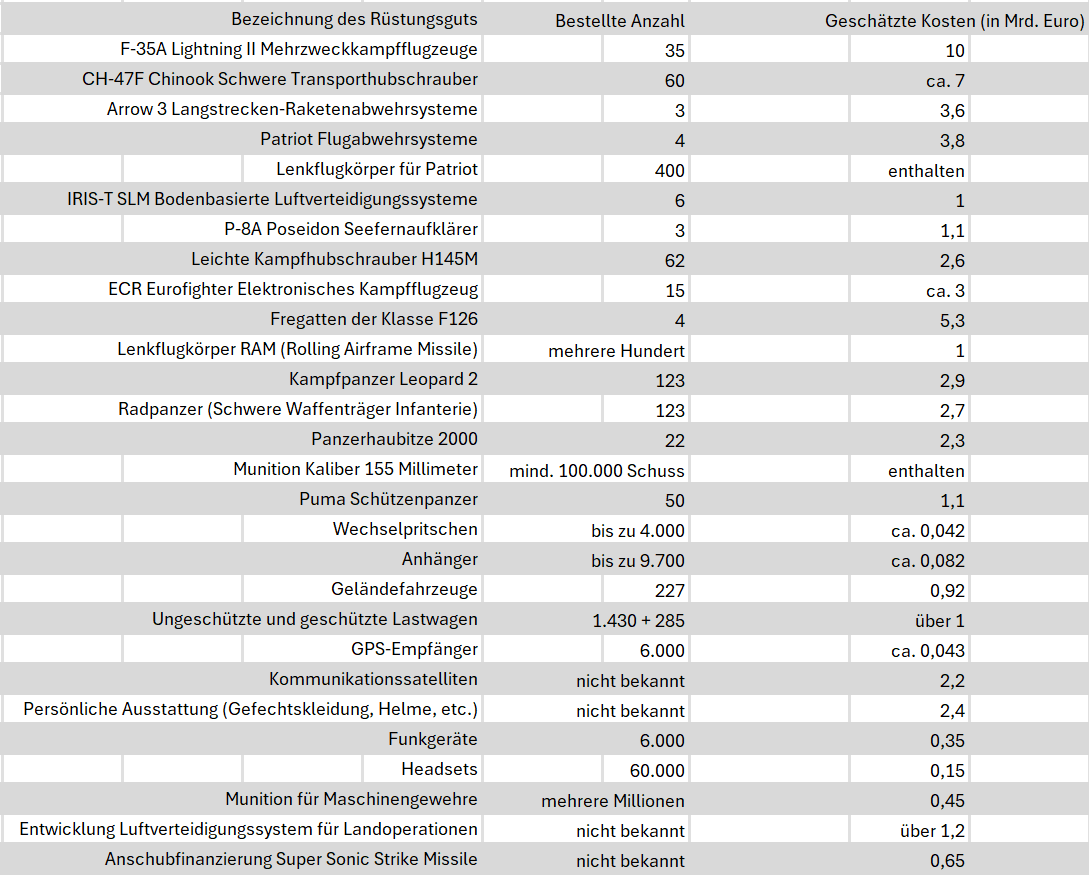Click 'Entwicklung Luftverteidigungssystem für Landoperationen' cell
This screenshot has width=1089, height=875.
tap(249, 828)
